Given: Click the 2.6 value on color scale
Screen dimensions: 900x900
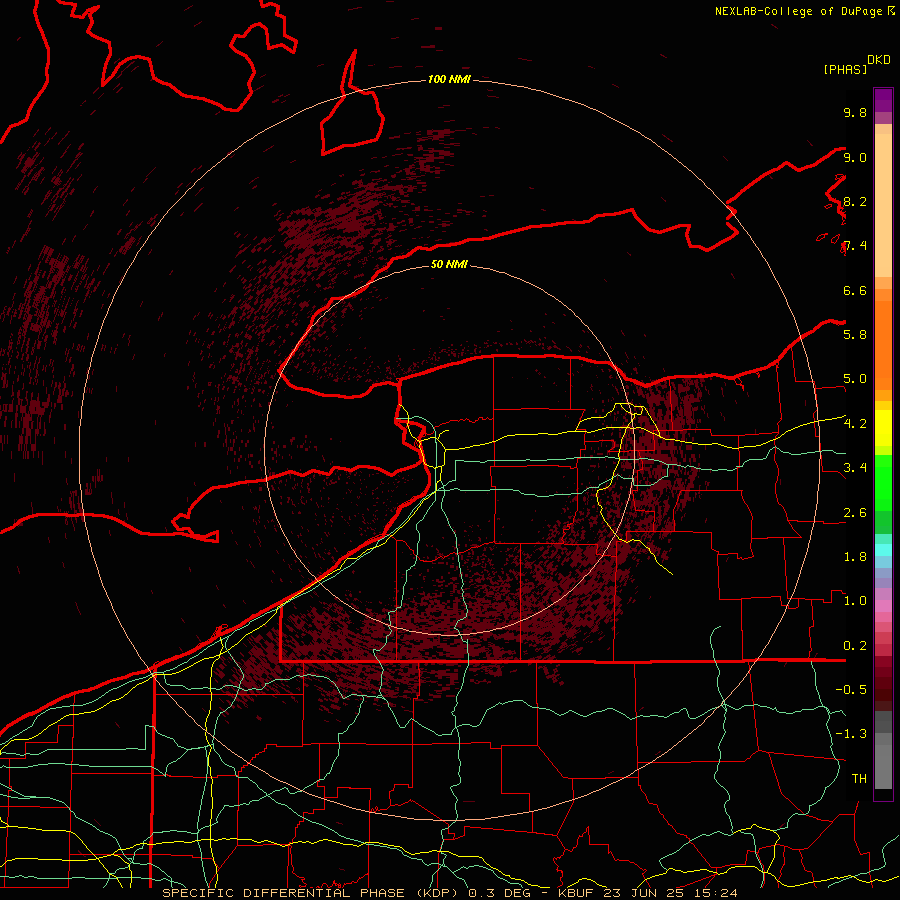Looking at the screenshot, I should 855,512.
